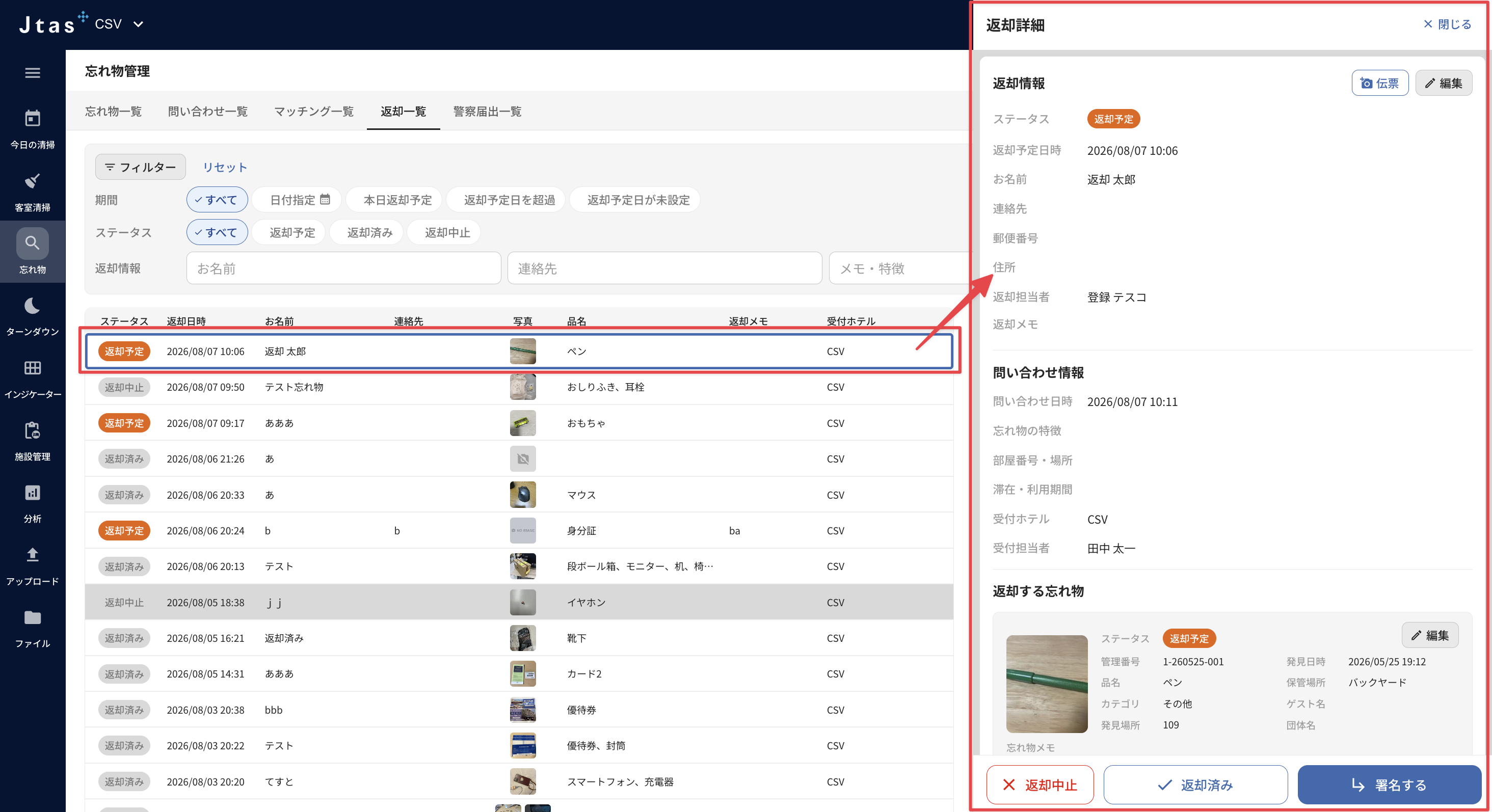Open the 身分証 NO IMAGE thumbnail
The width and height of the screenshot is (1492, 812).
click(522, 530)
